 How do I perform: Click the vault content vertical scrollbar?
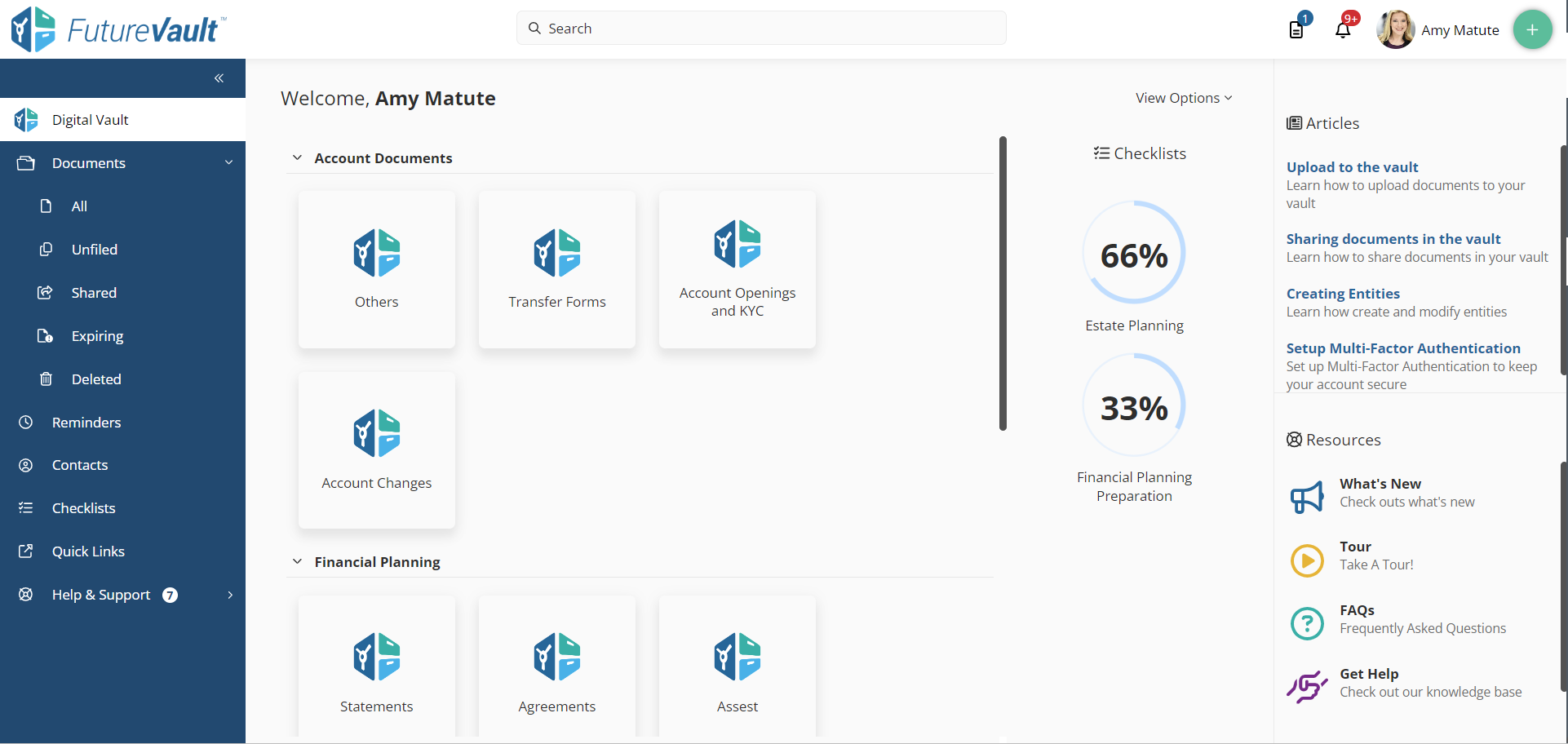[1003, 283]
